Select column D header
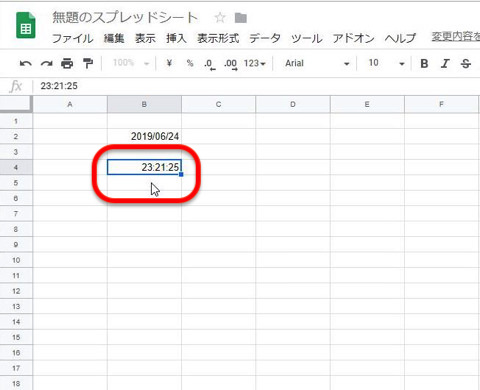 293,104
